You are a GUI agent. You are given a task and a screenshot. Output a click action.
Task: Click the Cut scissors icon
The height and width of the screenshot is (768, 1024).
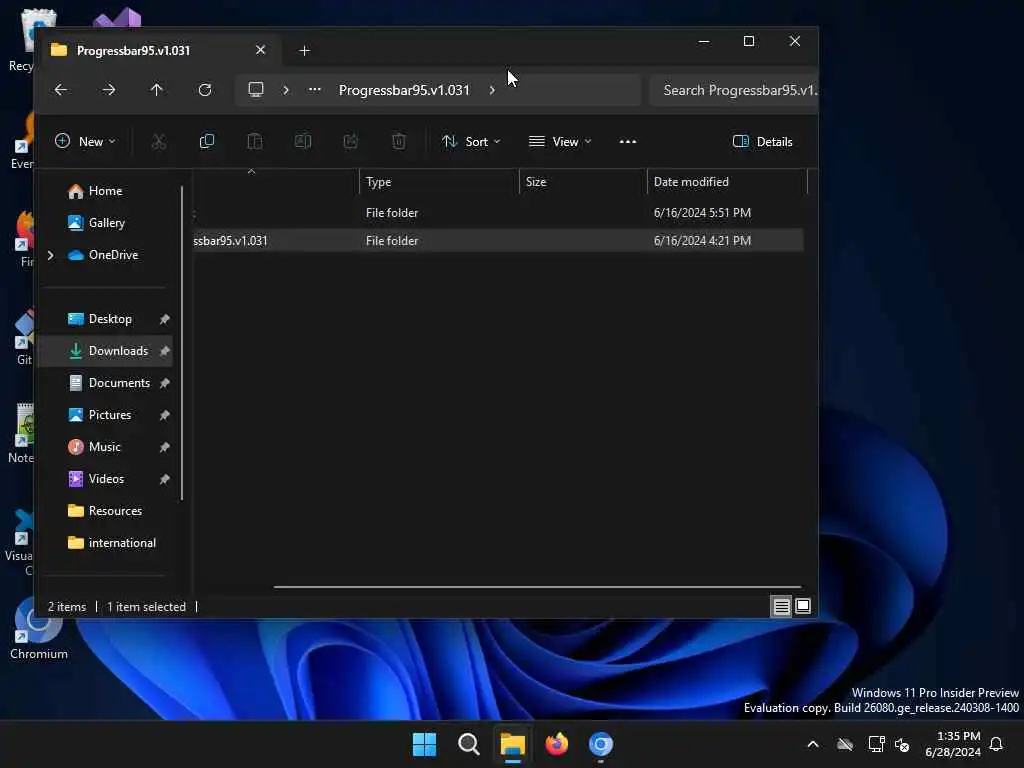[159, 142]
